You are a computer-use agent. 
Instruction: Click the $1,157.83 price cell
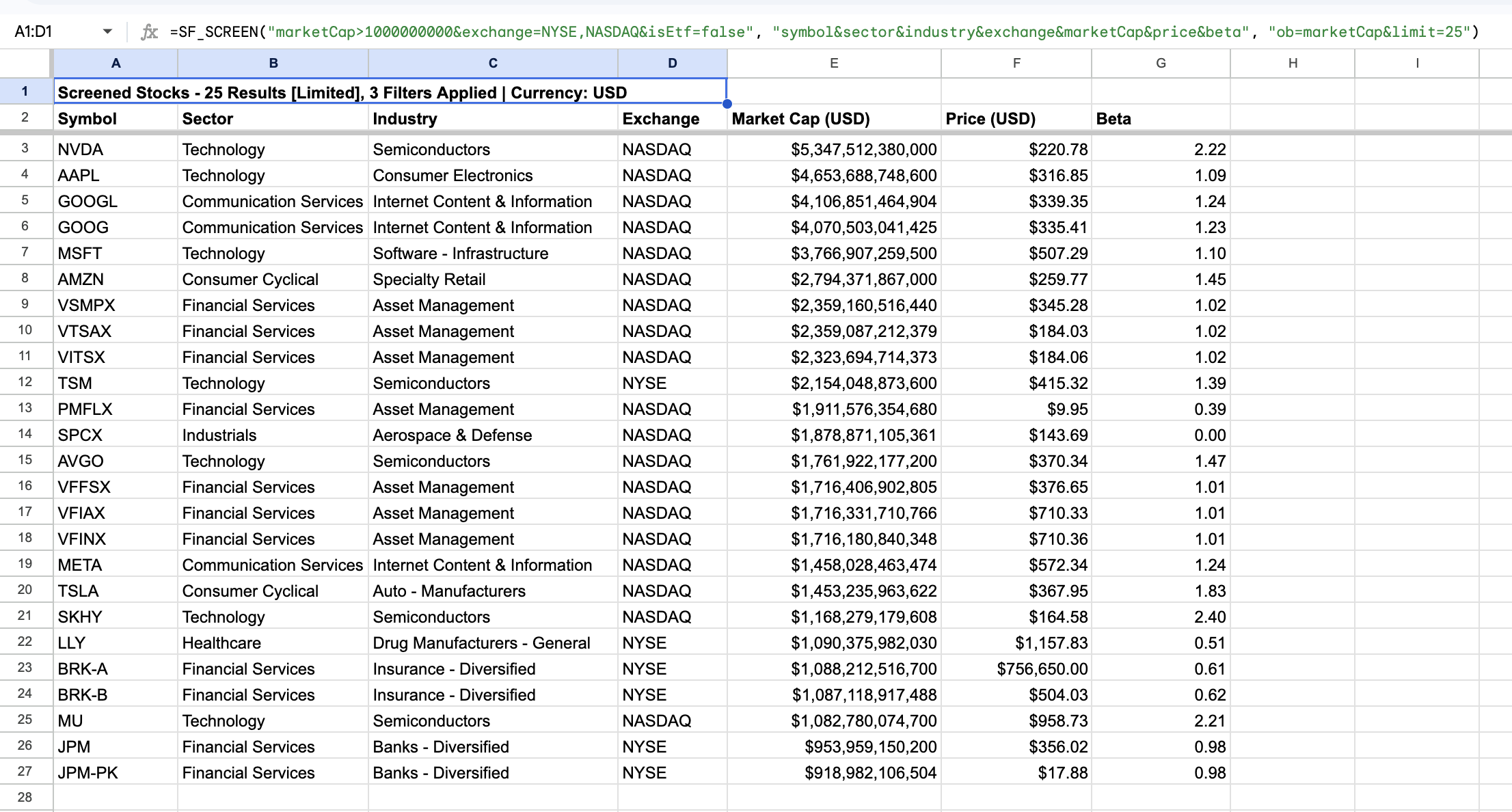coord(1016,642)
